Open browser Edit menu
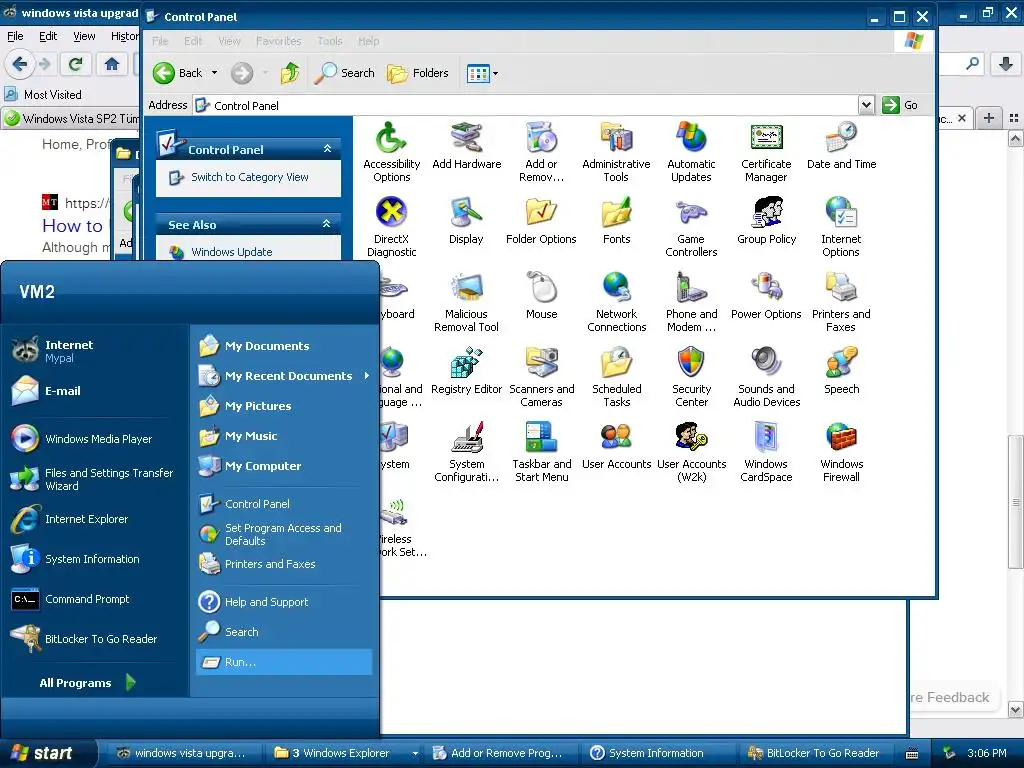 (x=48, y=37)
